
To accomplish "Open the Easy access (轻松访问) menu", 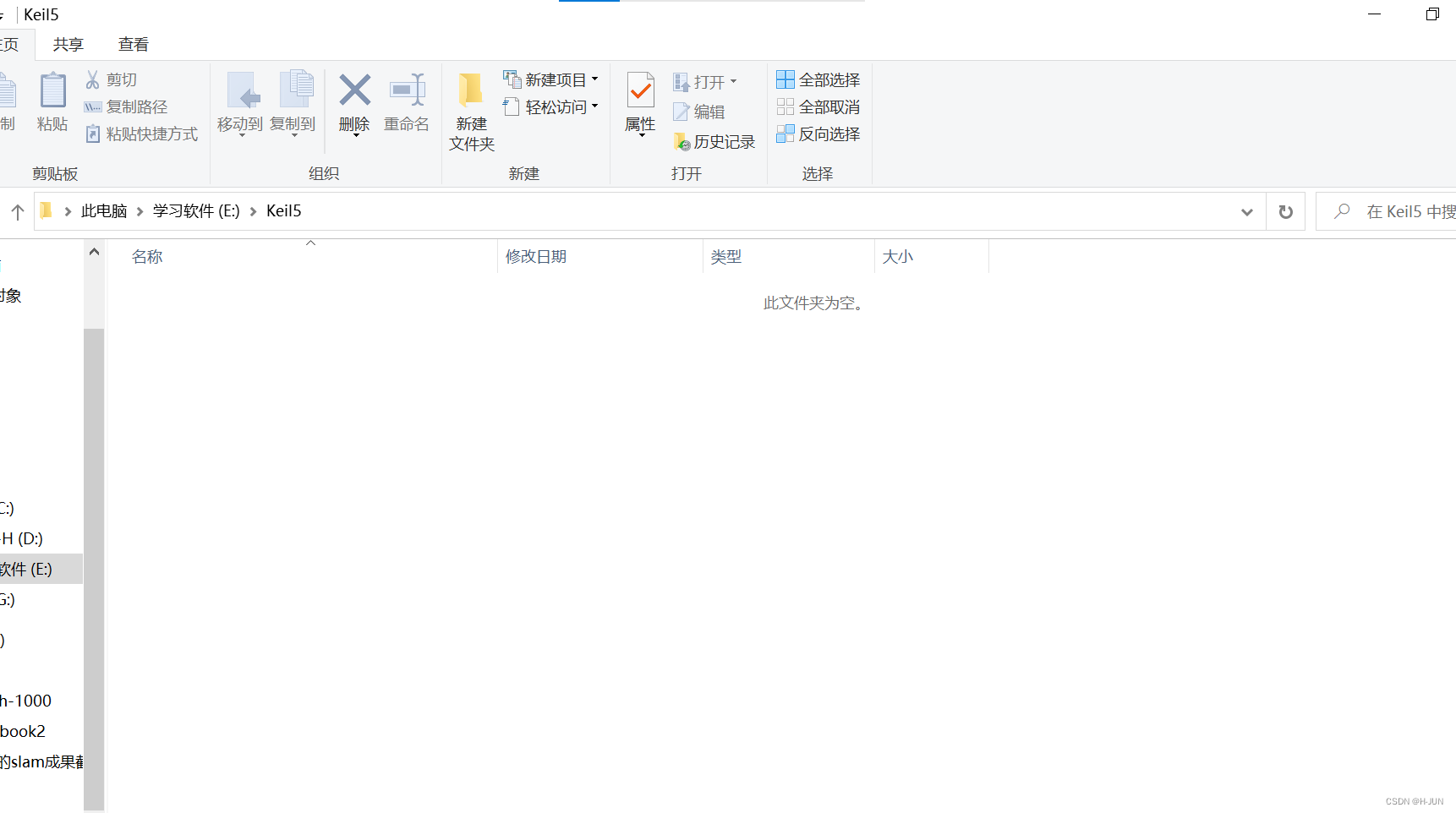I will point(550,106).
